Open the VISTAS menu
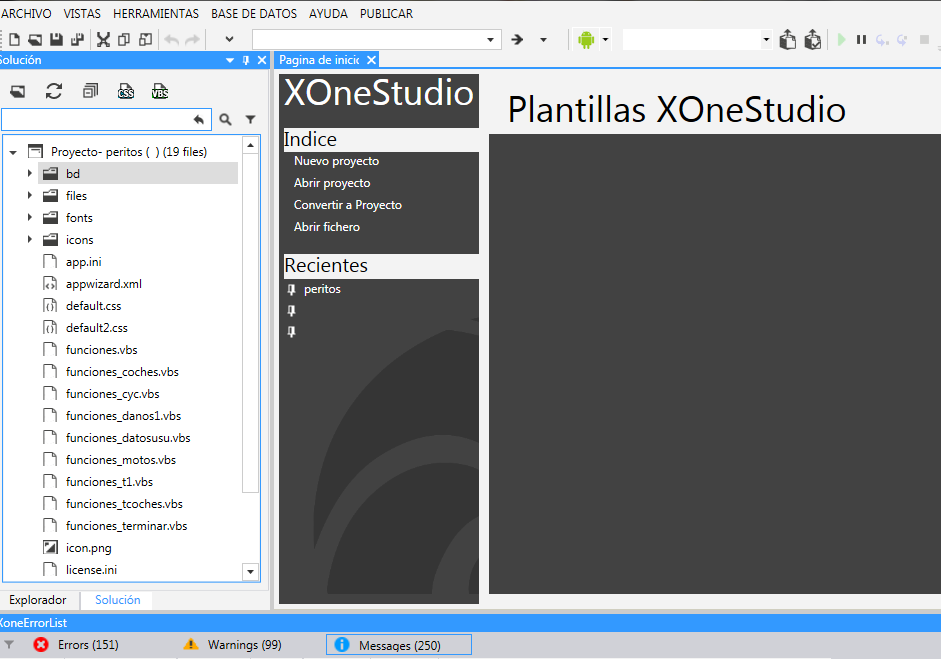The width and height of the screenshot is (941, 659). (x=82, y=13)
